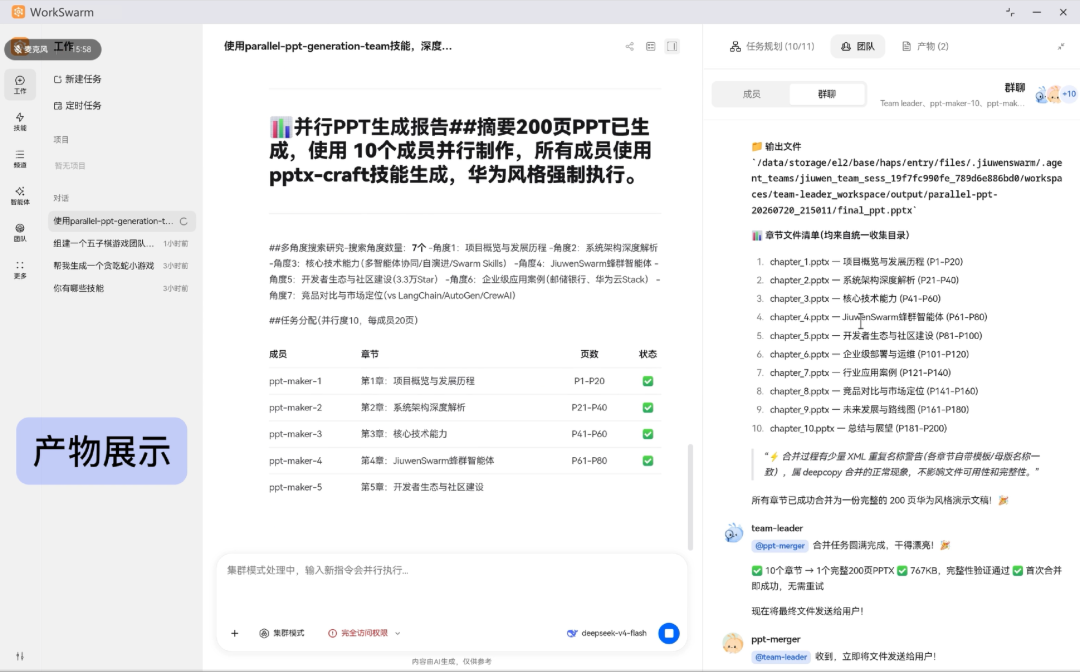Click the plus attachment icon in input bar
This screenshot has height=672, width=1080.
234,633
